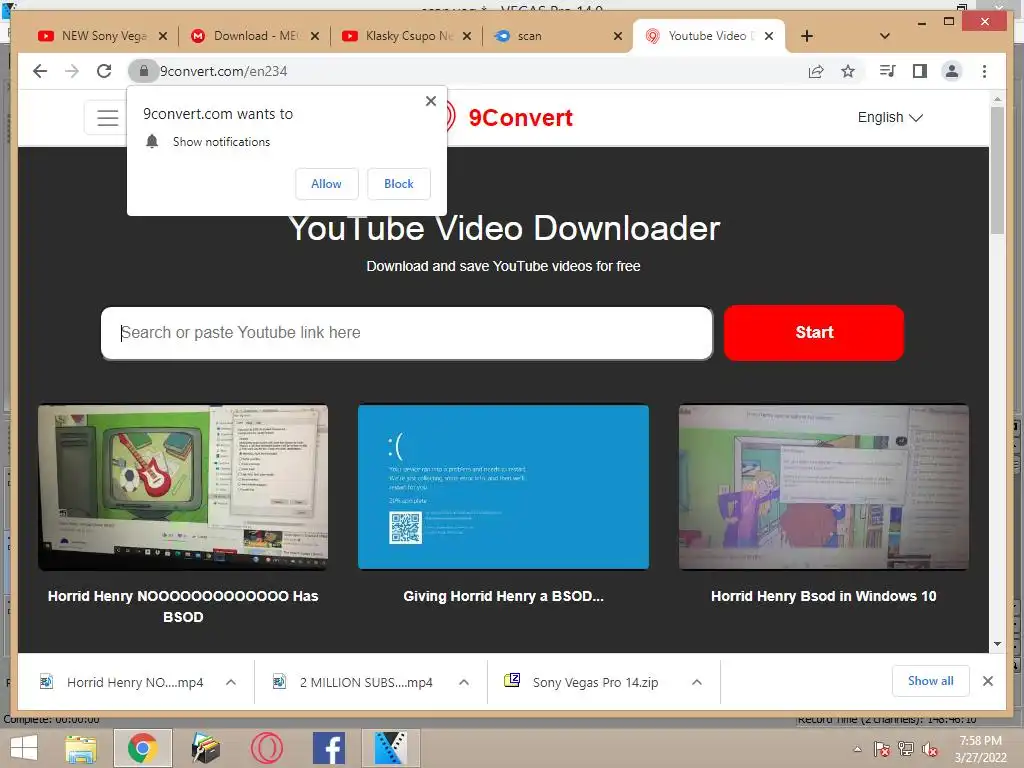Viewport: 1024px width, 768px height.
Task: Reload the 9convert page
Action: 104,71
